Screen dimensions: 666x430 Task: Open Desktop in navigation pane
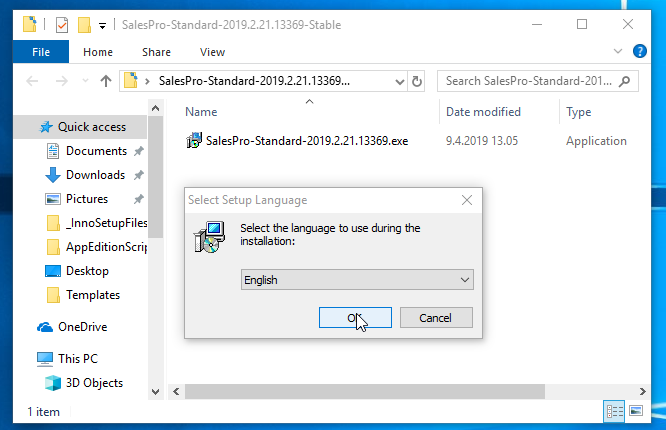pyautogui.click(x=87, y=271)
